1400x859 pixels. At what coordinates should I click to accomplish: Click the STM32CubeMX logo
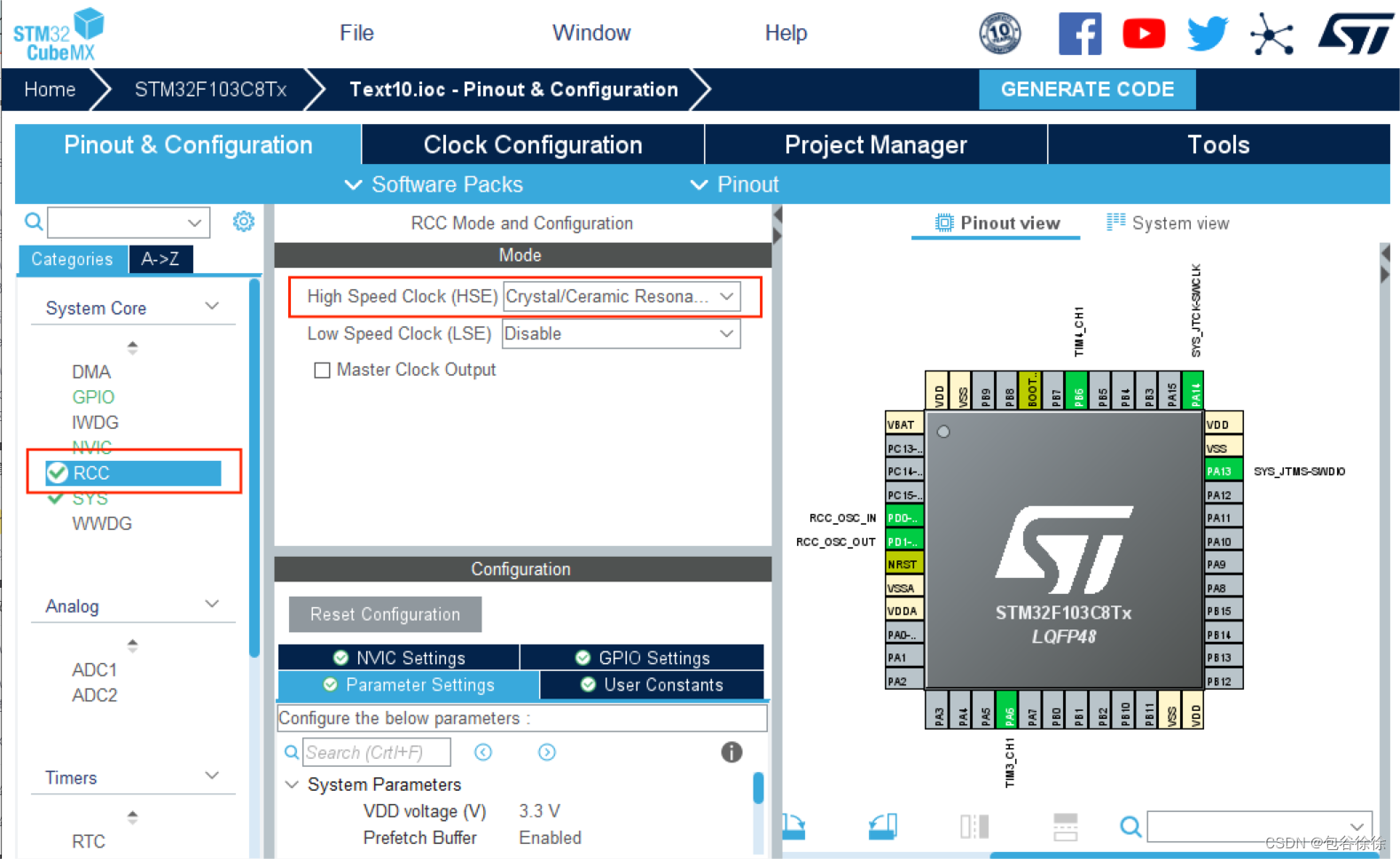(59, 35)
